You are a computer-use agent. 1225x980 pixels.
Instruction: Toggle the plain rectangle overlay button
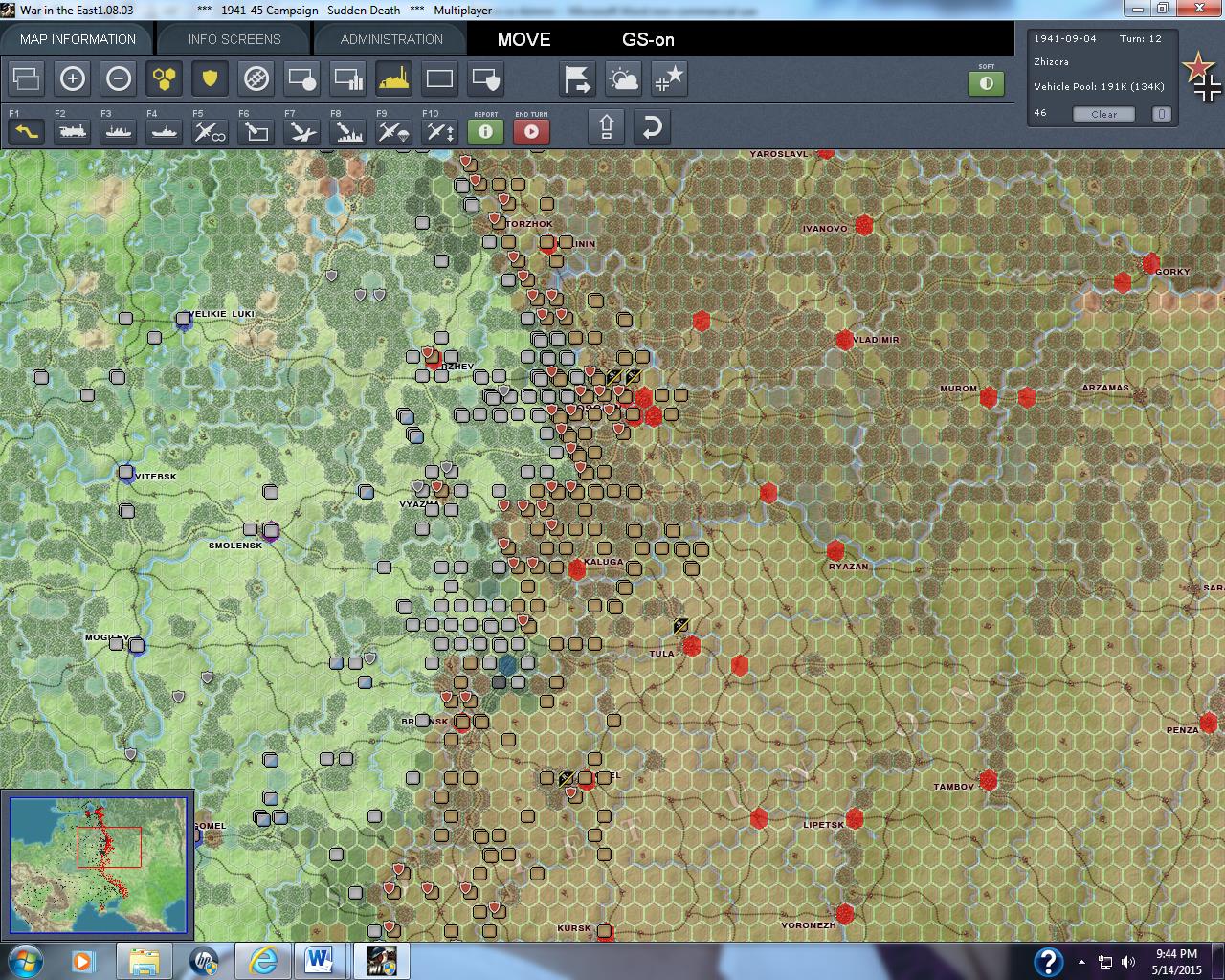pyautogui.click(x=440, y=78)
